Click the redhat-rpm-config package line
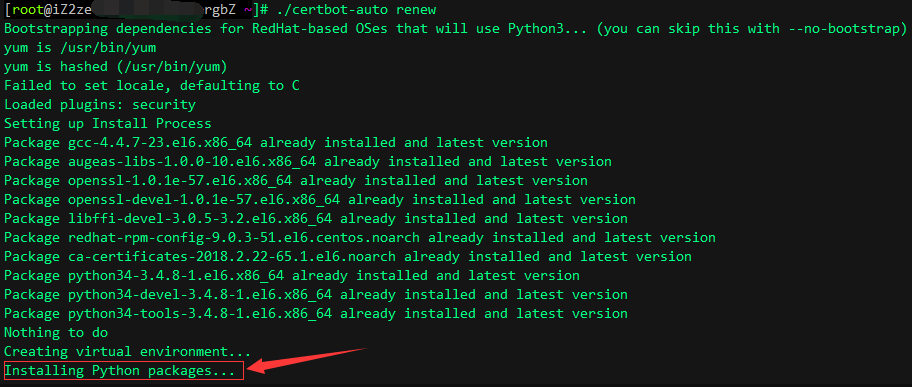Viewport: 912px width, 387px height. tap(359, 237)
